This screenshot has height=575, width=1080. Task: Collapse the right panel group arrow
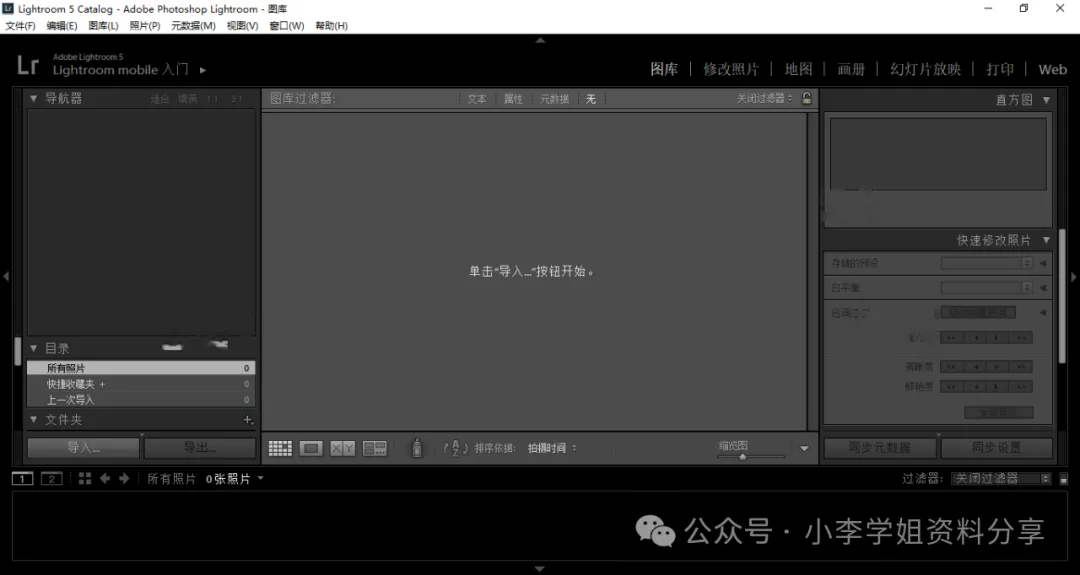tap(1074, 277)
